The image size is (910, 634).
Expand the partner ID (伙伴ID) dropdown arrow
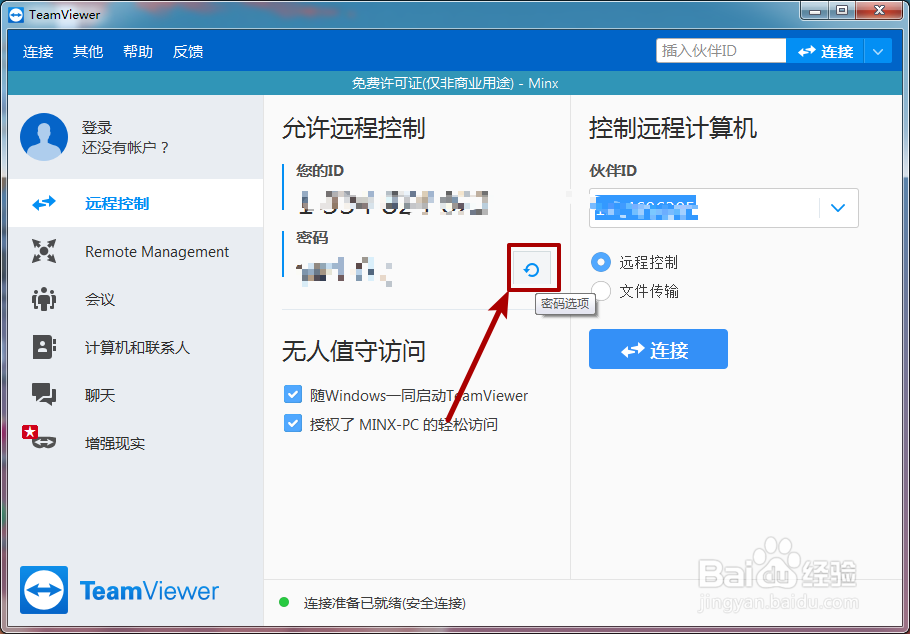click(838, 208)
